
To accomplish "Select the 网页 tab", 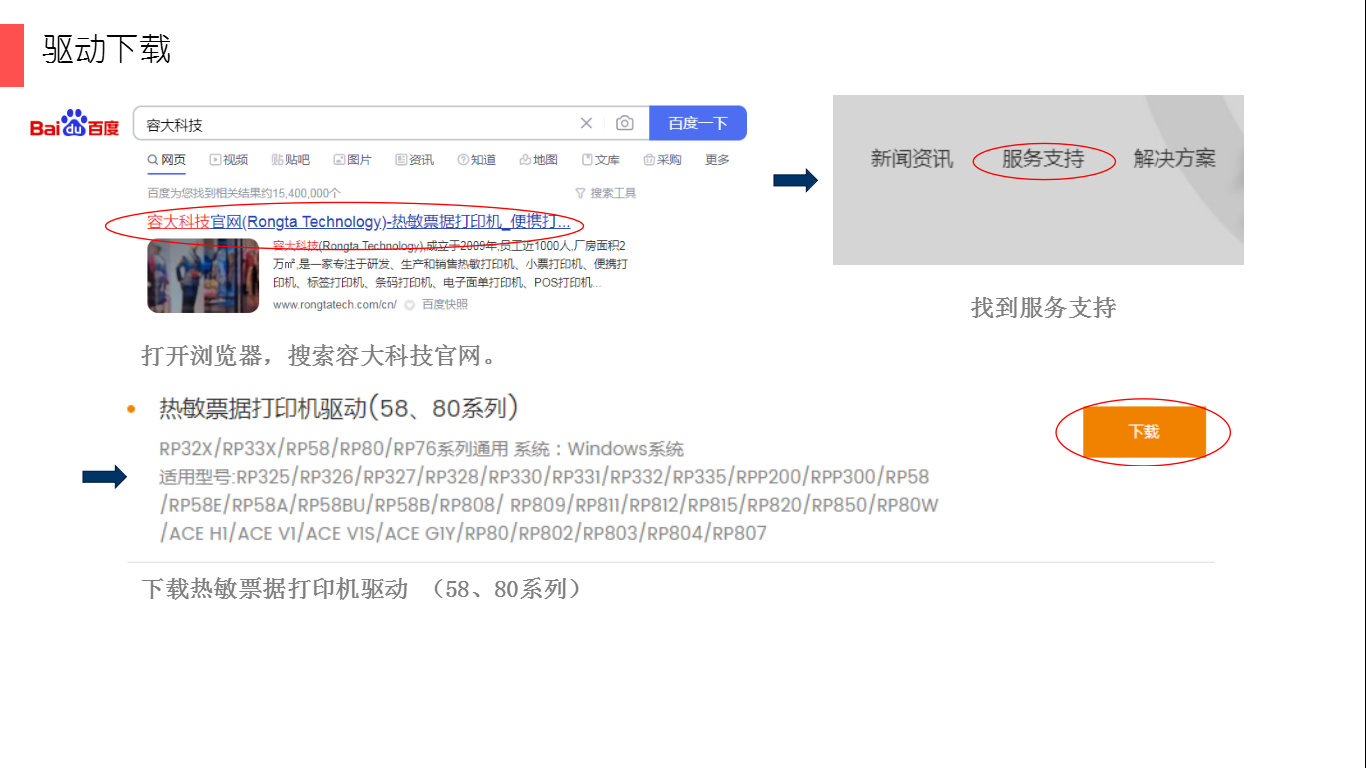I will click(167, 160).
